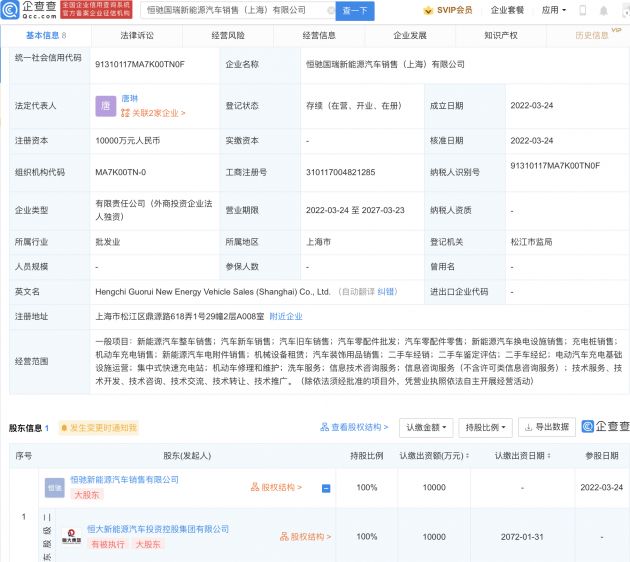Open the 持股比例 filter dropdown

click(x=485, y=427)
